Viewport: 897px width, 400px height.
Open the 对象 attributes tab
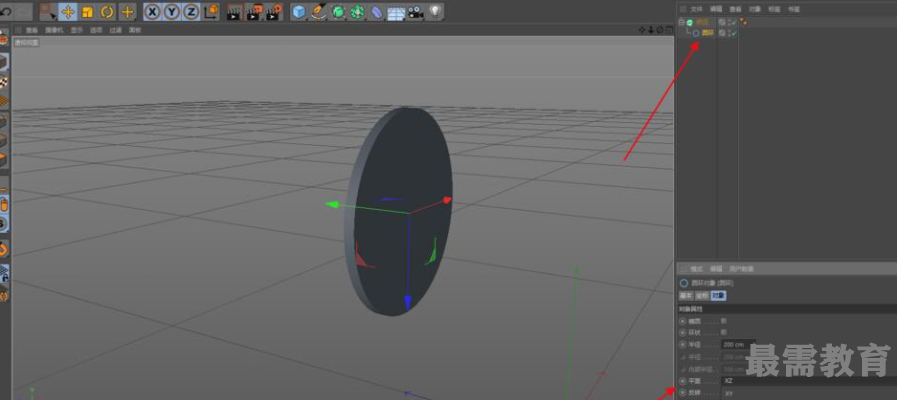tap(719, 295)
